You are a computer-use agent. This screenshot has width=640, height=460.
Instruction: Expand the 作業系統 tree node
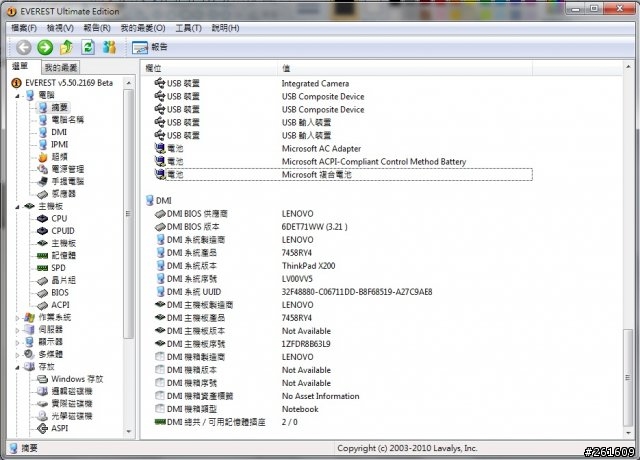[18, 318]
